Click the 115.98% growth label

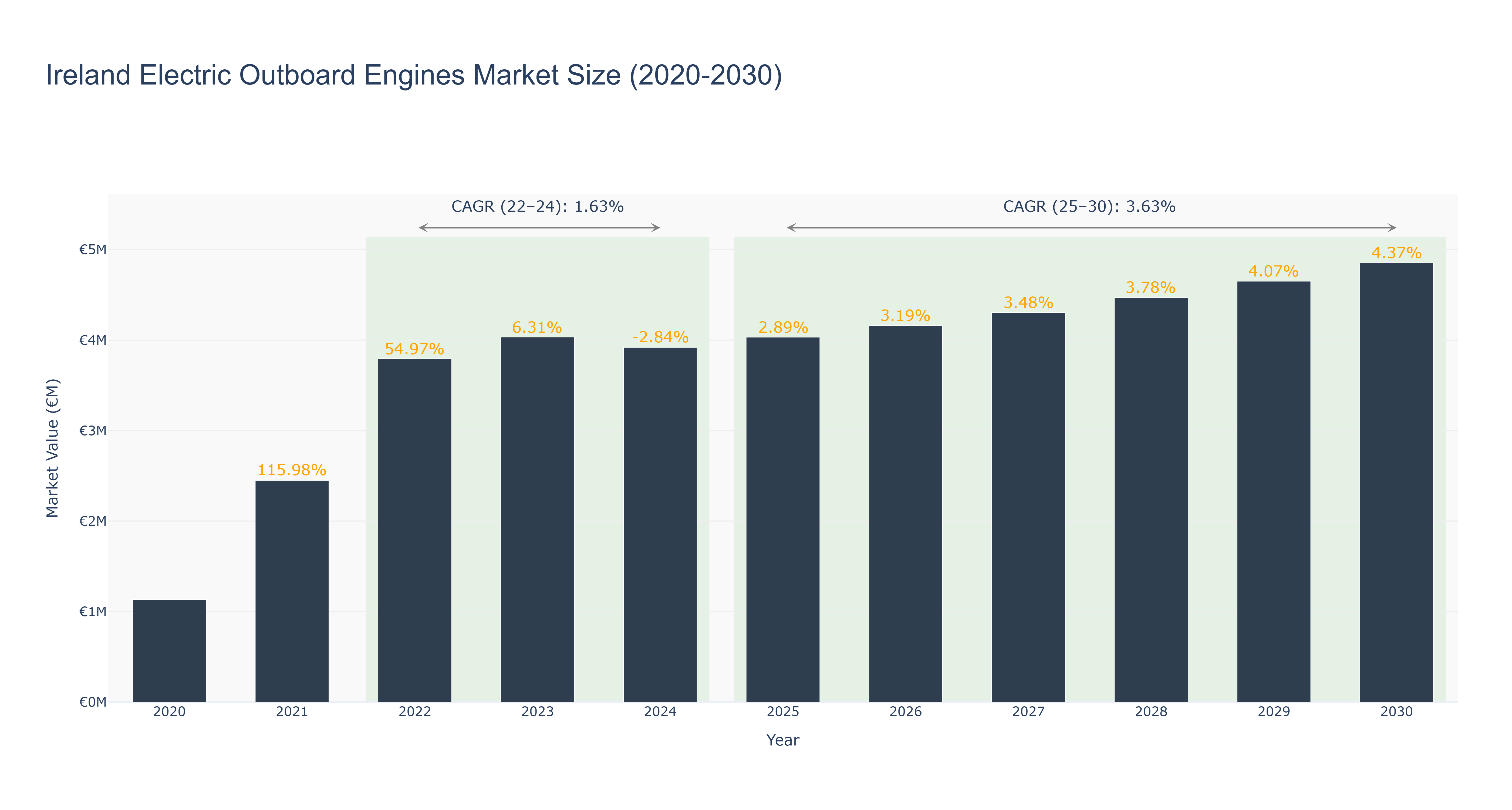(x=292, y=470)
